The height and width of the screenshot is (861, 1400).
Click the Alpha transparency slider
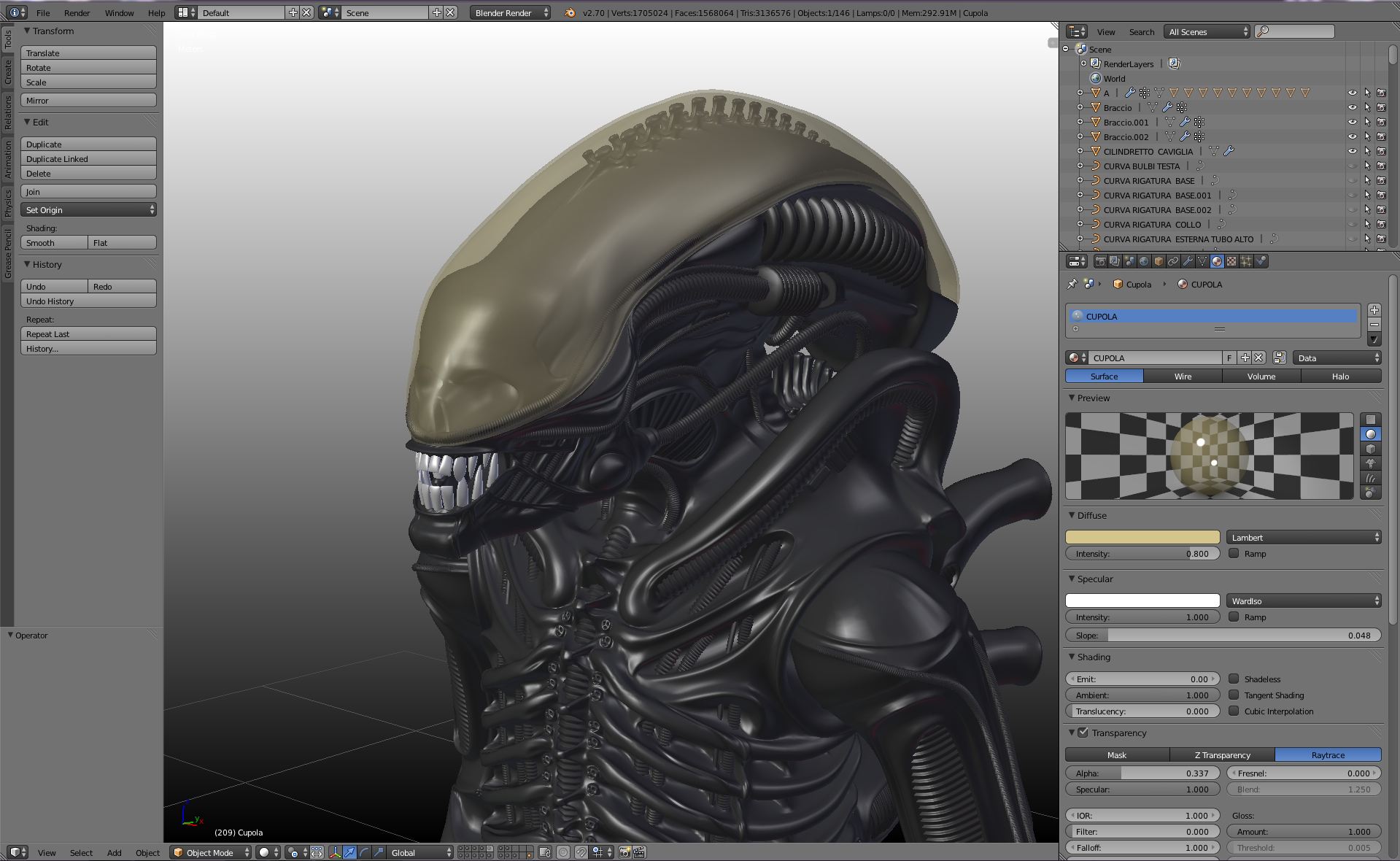click(1142, 773)
